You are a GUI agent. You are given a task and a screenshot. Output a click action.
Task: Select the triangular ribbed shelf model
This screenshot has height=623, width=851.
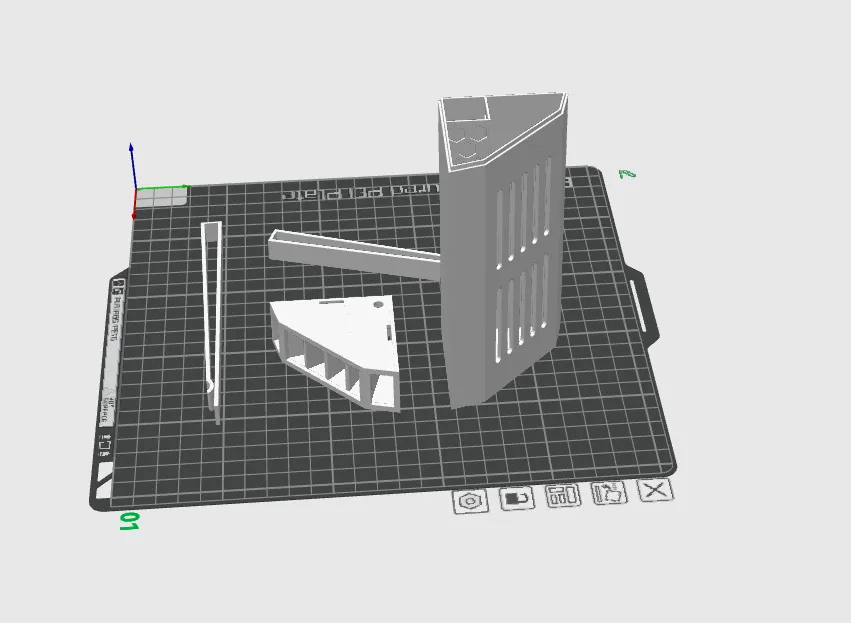point(336,347)
